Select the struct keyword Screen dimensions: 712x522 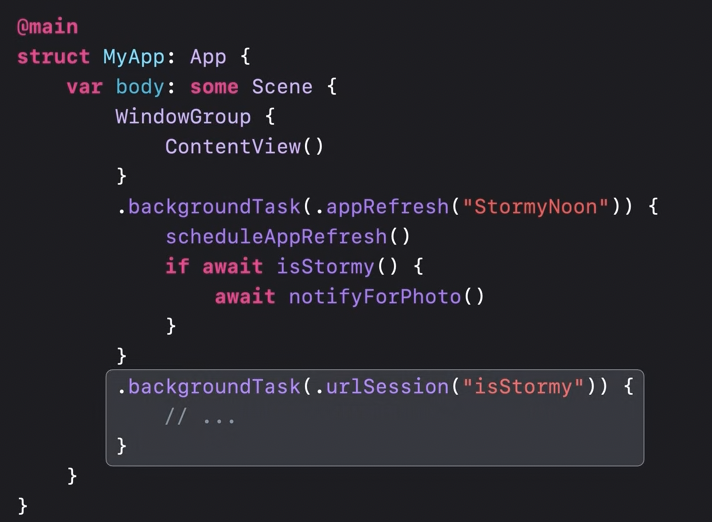click(54, 57)
